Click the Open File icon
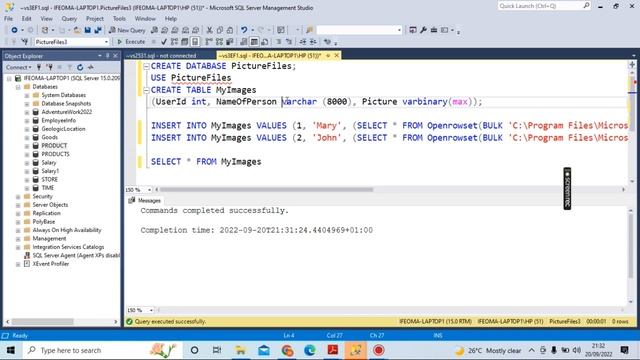Screen dimensions: 640x360 [x=77, y=30]
